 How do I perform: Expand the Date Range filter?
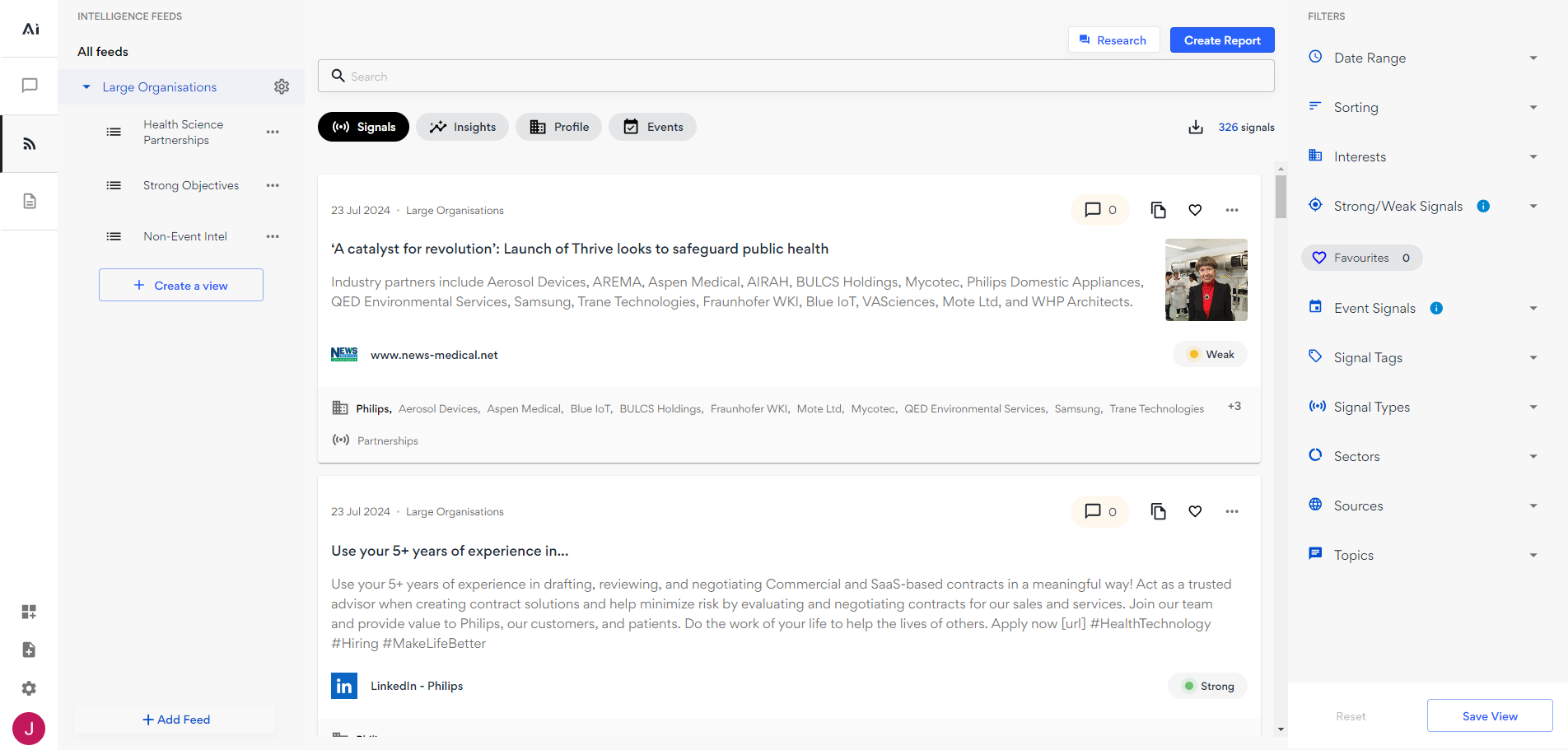pos(1425,58)
